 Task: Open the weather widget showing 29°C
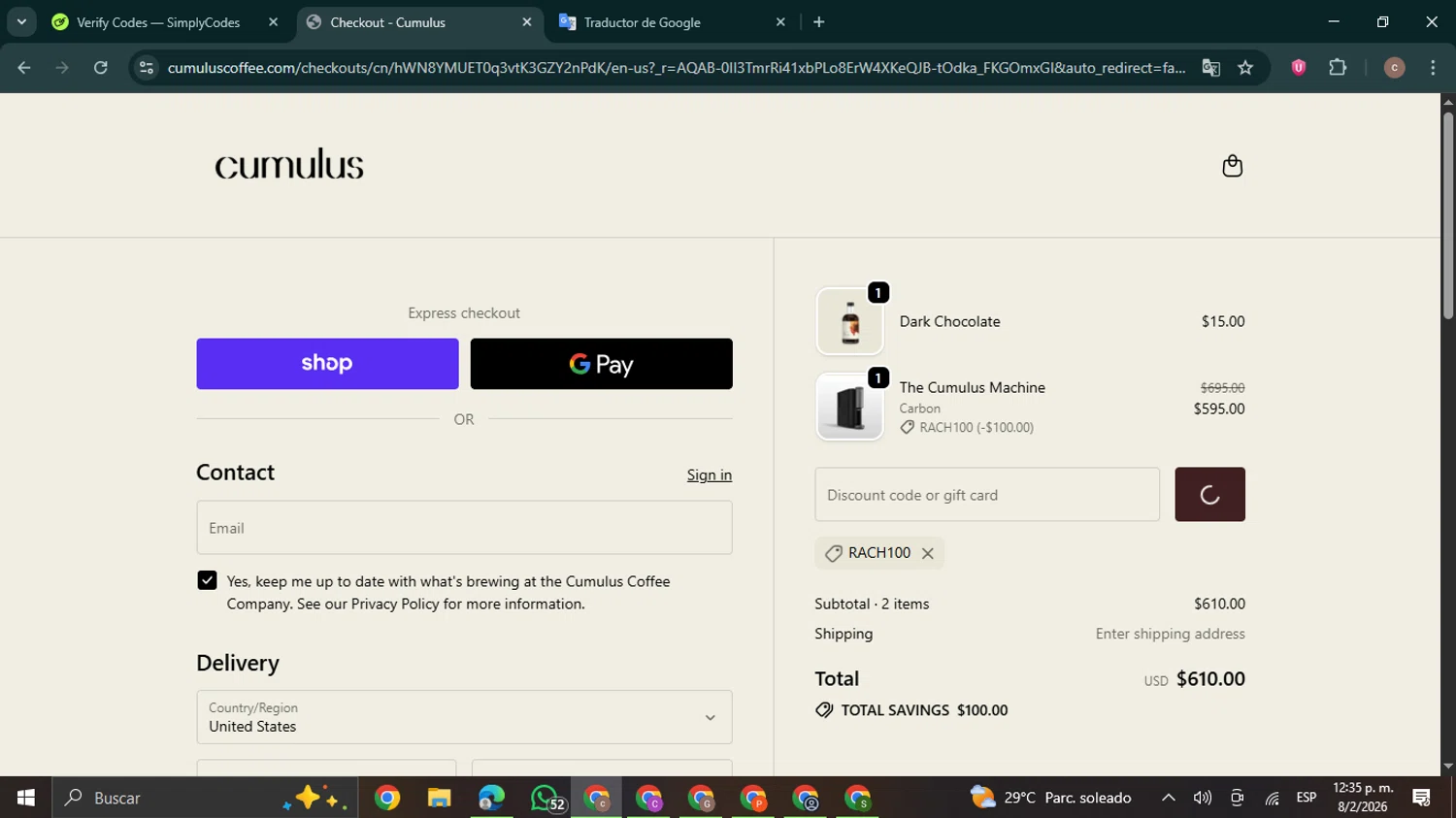(x=1050, y=798)
